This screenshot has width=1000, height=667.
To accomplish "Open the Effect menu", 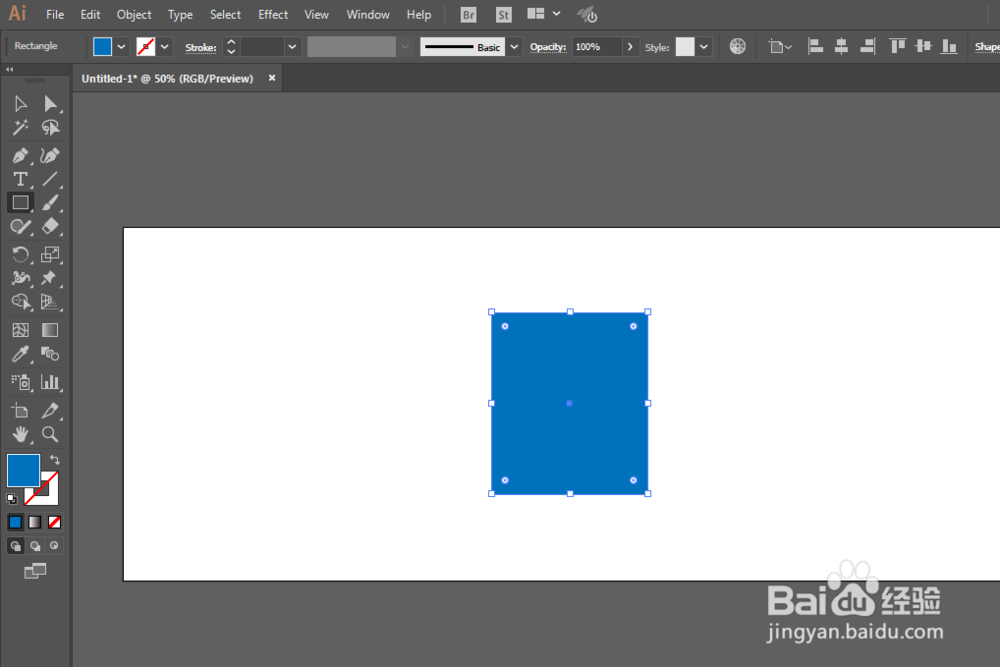I will (x=273, y=14).
